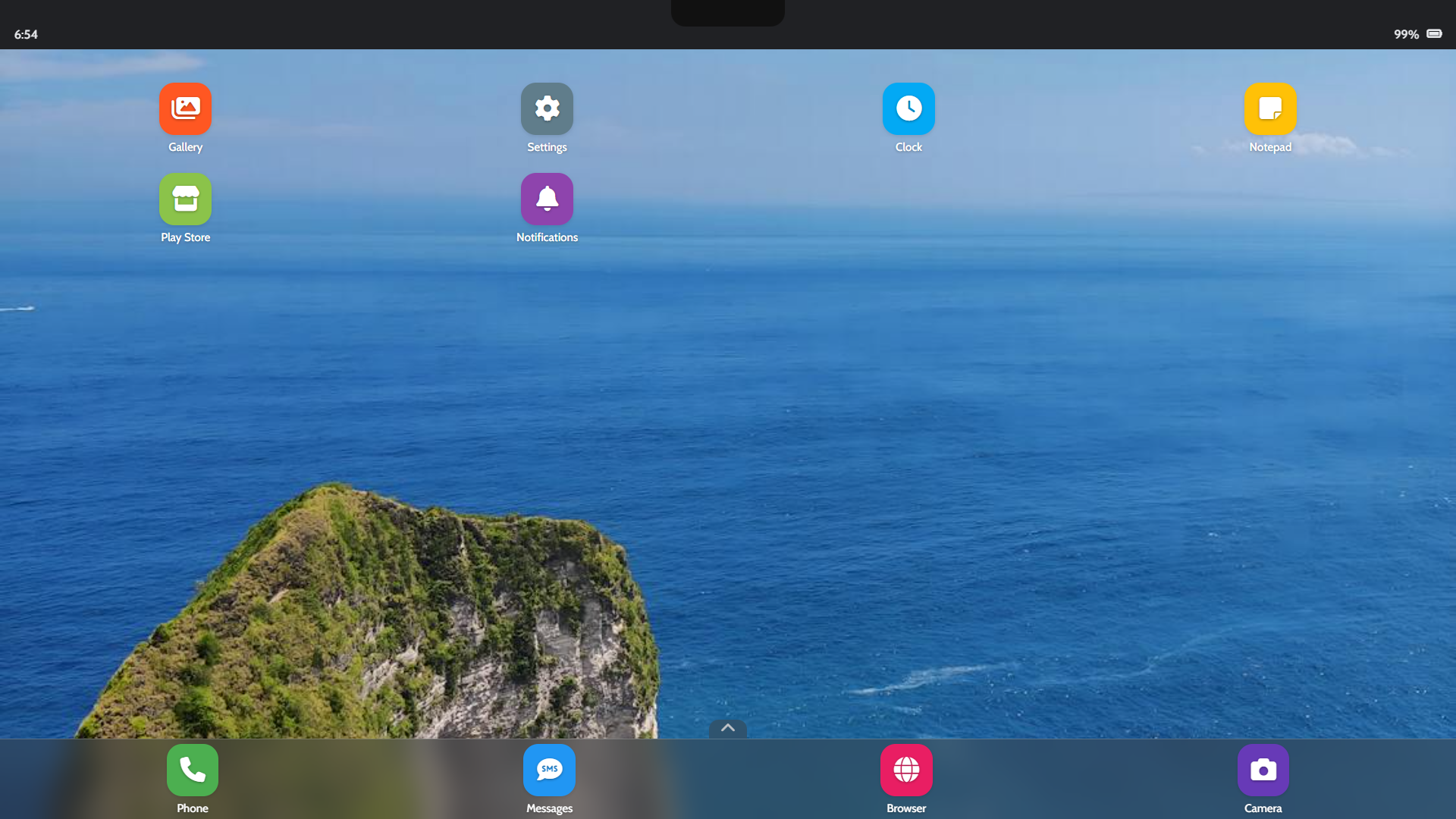Screen dimensions: 1456x819
Task: Launch the Settings app
Action: (x=547, y=108)
